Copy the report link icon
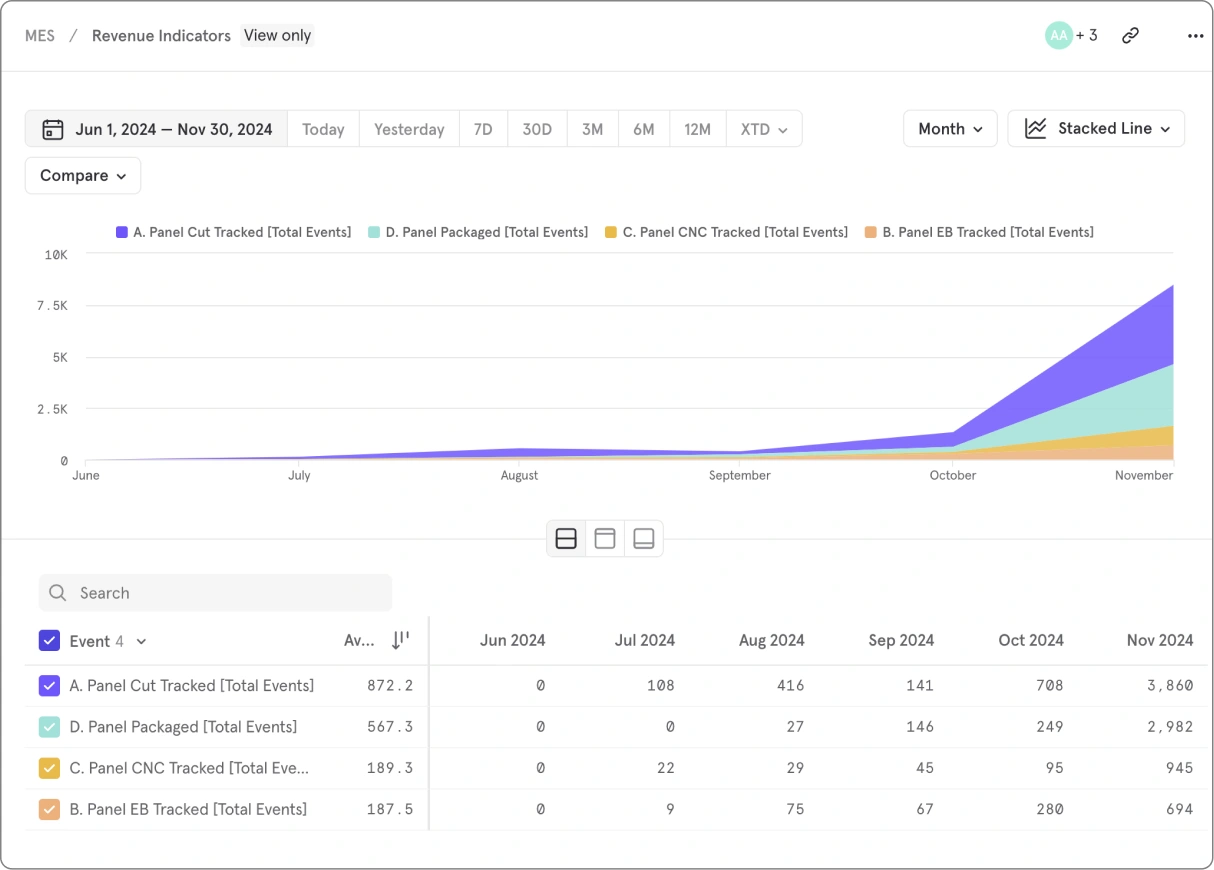Image resolution: width=1214 pixels, height=870 pixels. [x=1130, y=35]
